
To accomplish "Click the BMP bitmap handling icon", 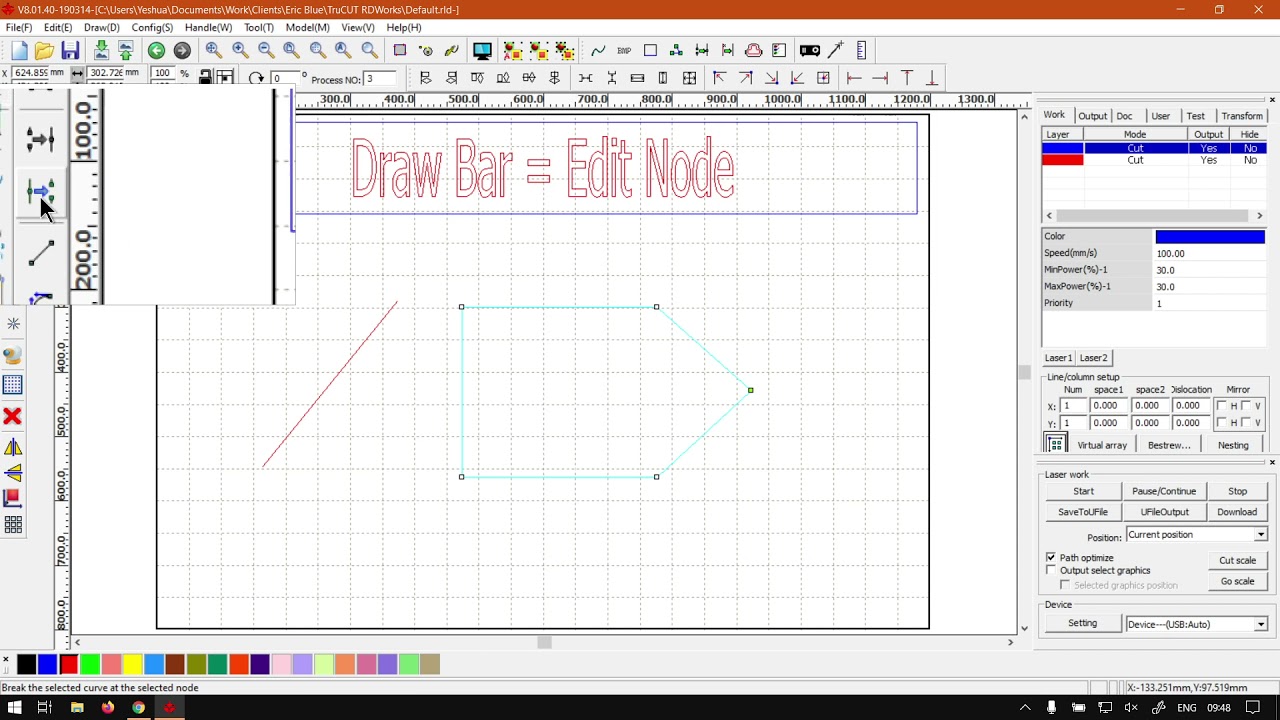I will click(x=624, y=51).
